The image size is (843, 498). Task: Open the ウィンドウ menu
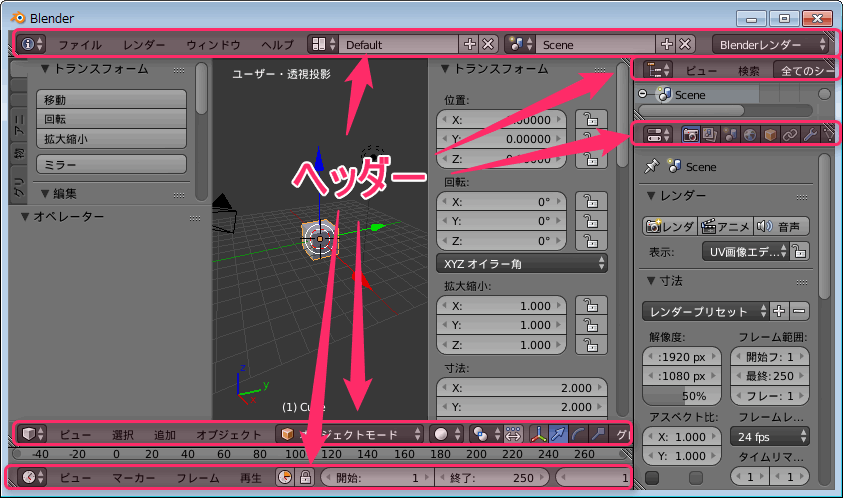[x=213, y=45]
